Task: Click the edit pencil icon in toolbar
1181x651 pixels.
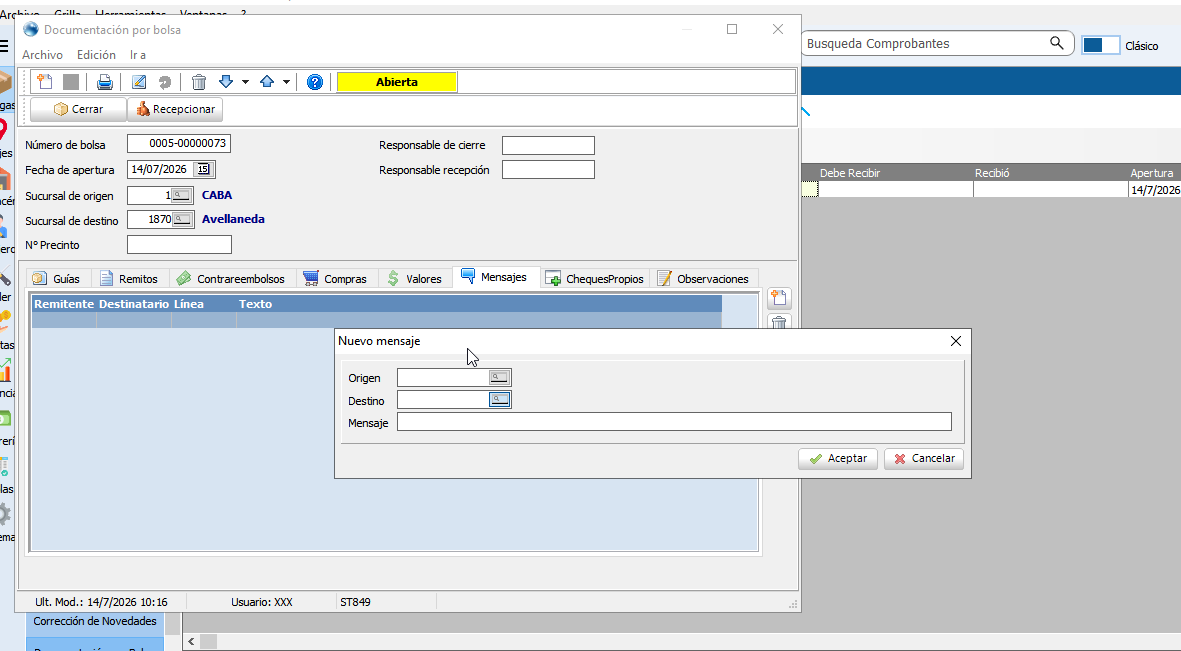Action: (139, 82)
